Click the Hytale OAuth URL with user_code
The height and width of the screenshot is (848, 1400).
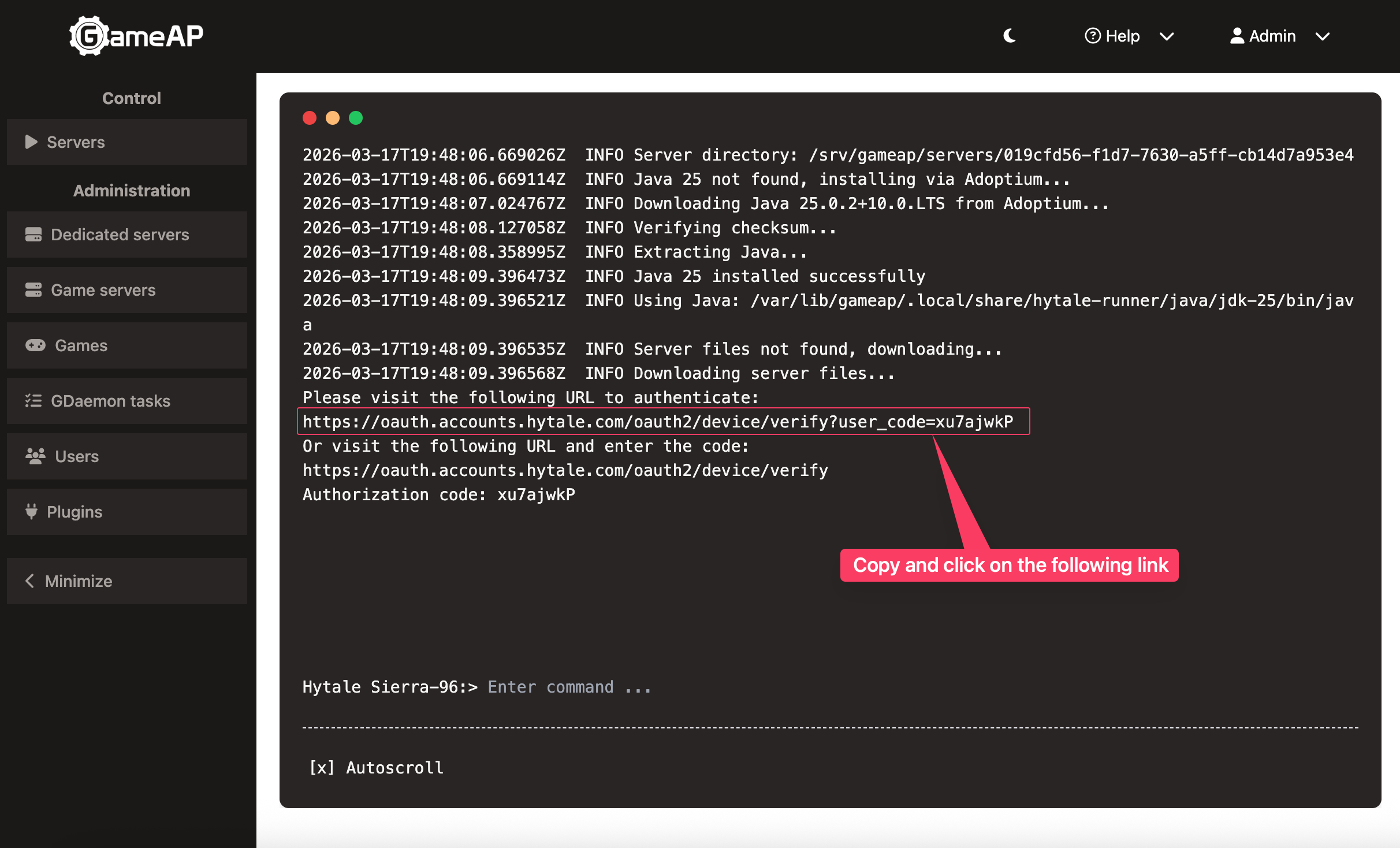[x=657, y=422]
